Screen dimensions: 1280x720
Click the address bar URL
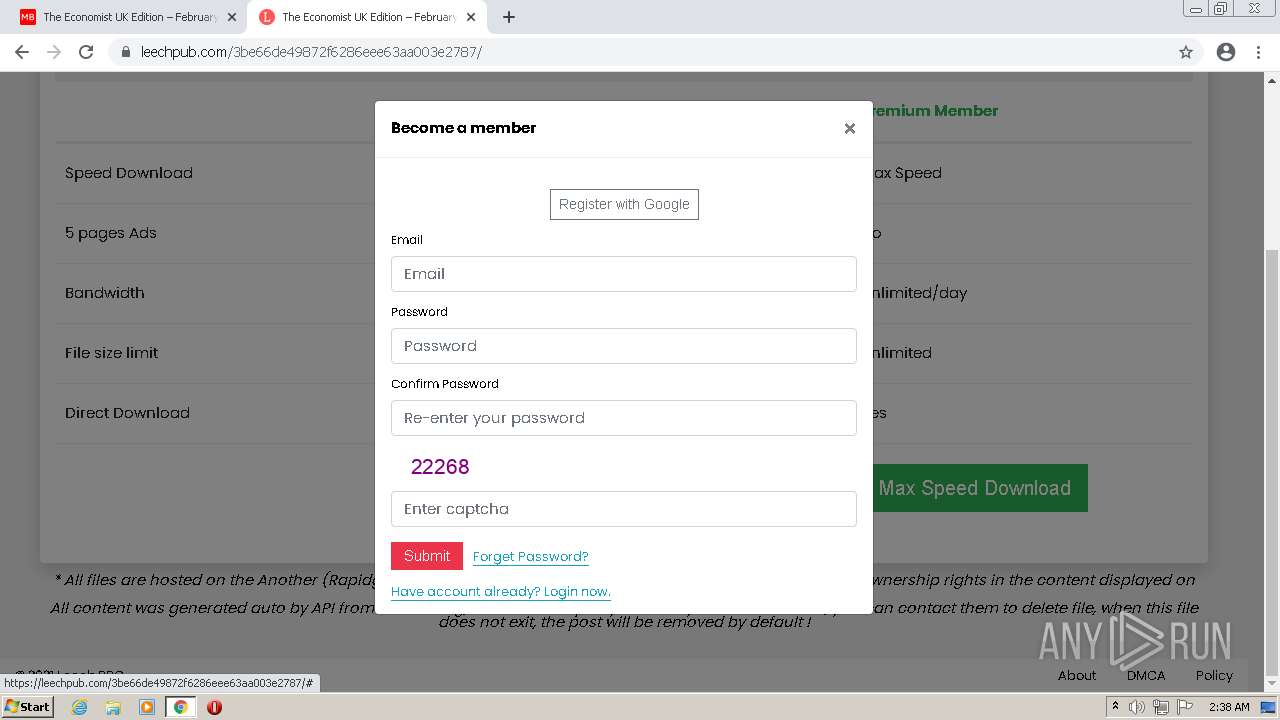click(x=312, y=52)
